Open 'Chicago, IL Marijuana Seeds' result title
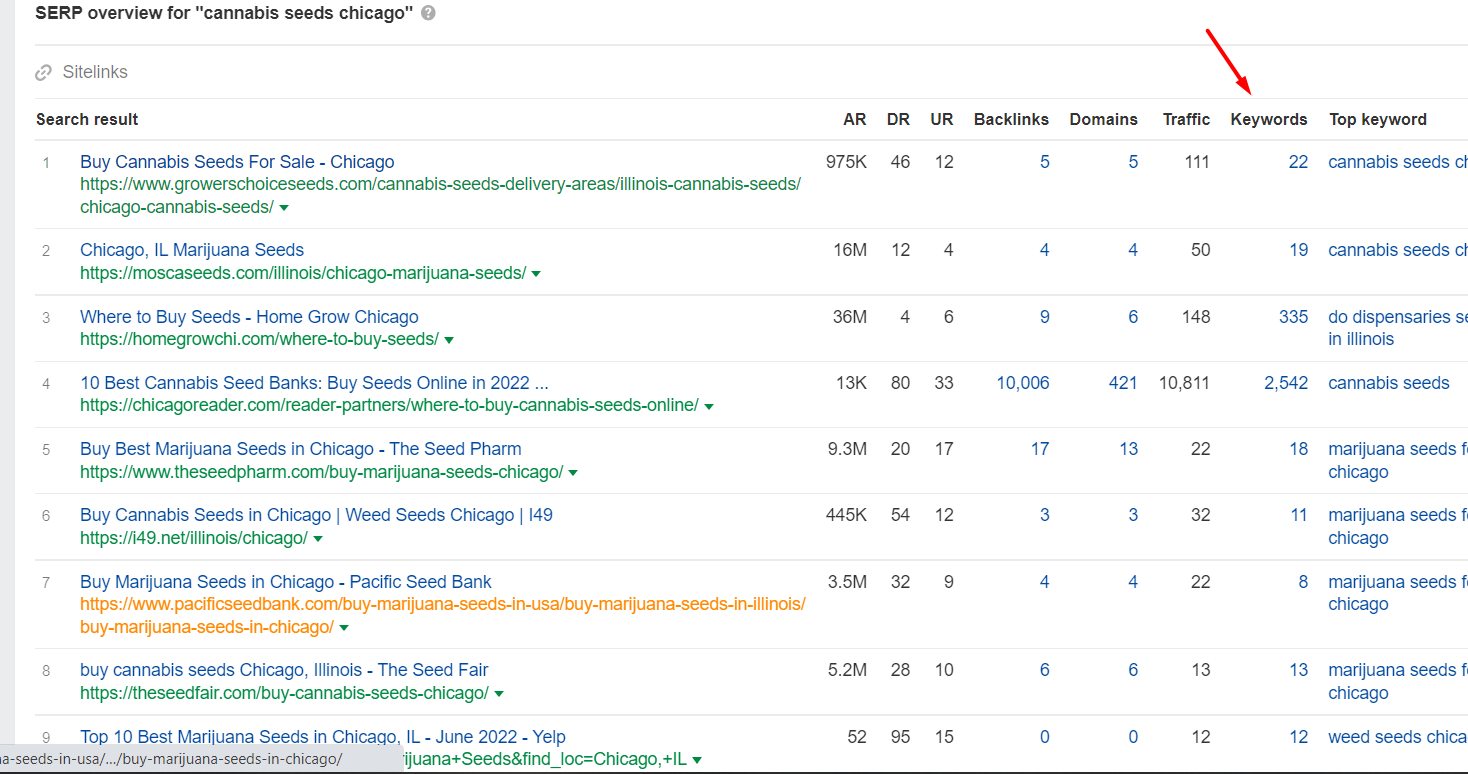Viewport: 1468px width, 774px height. tap(192, 250)
